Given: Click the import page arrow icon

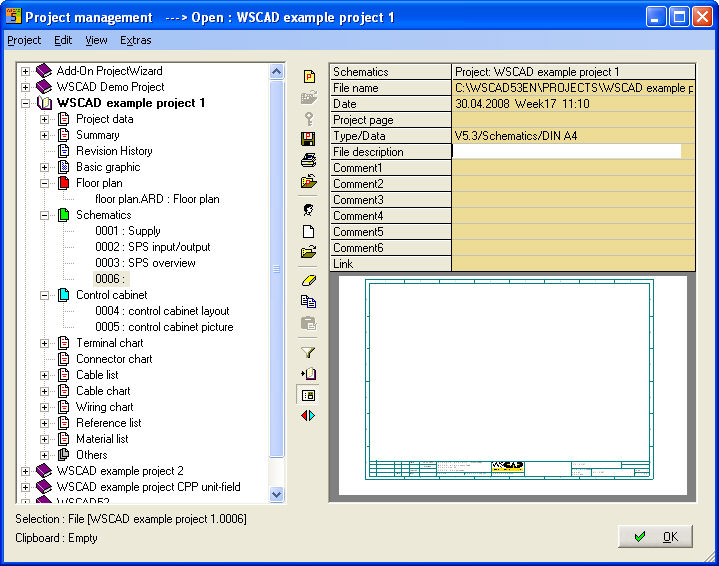Looking at the screenshot, I should tap(308, 374).
